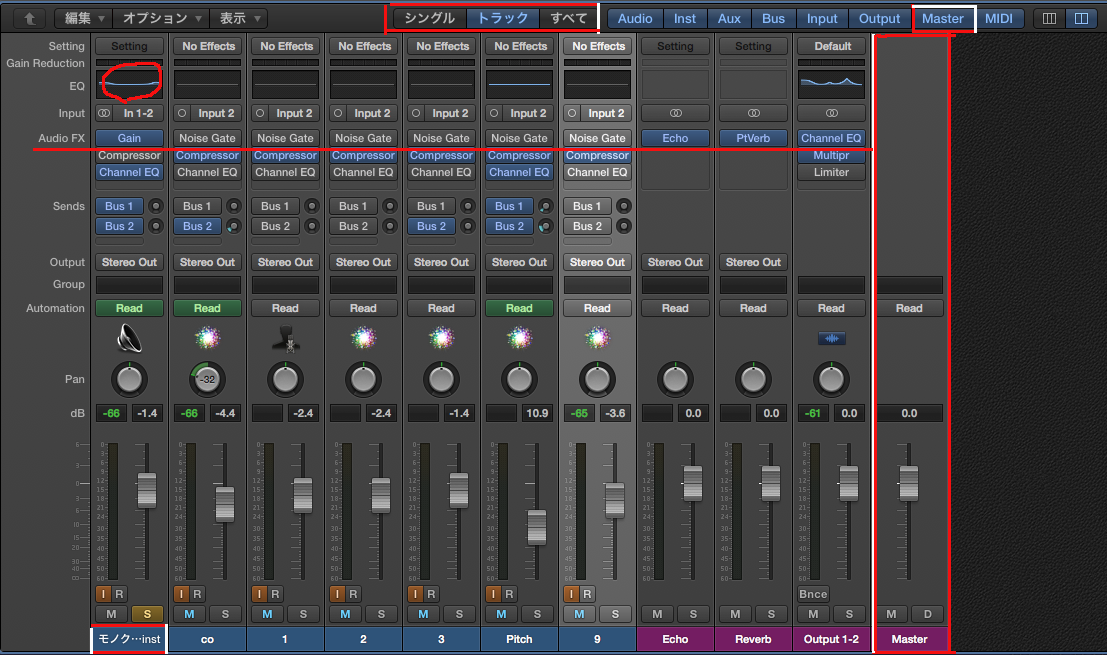Screen dimensions: 1107x655
Task: Switch to narrow channel strip view icon
Action: click(1050, 18)
